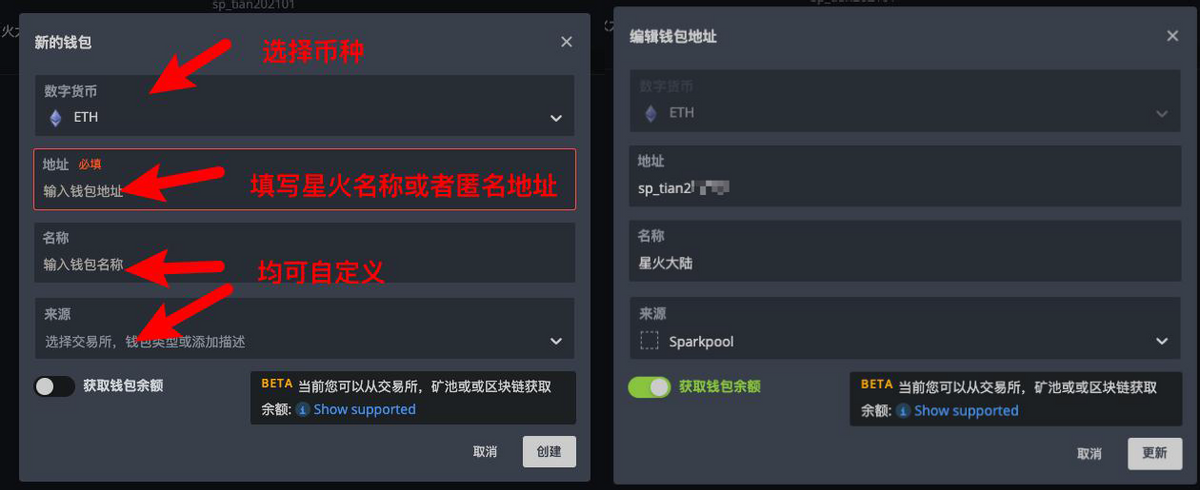
Task: Cancel the new wallet dialog with 取消
Action: 485,452
